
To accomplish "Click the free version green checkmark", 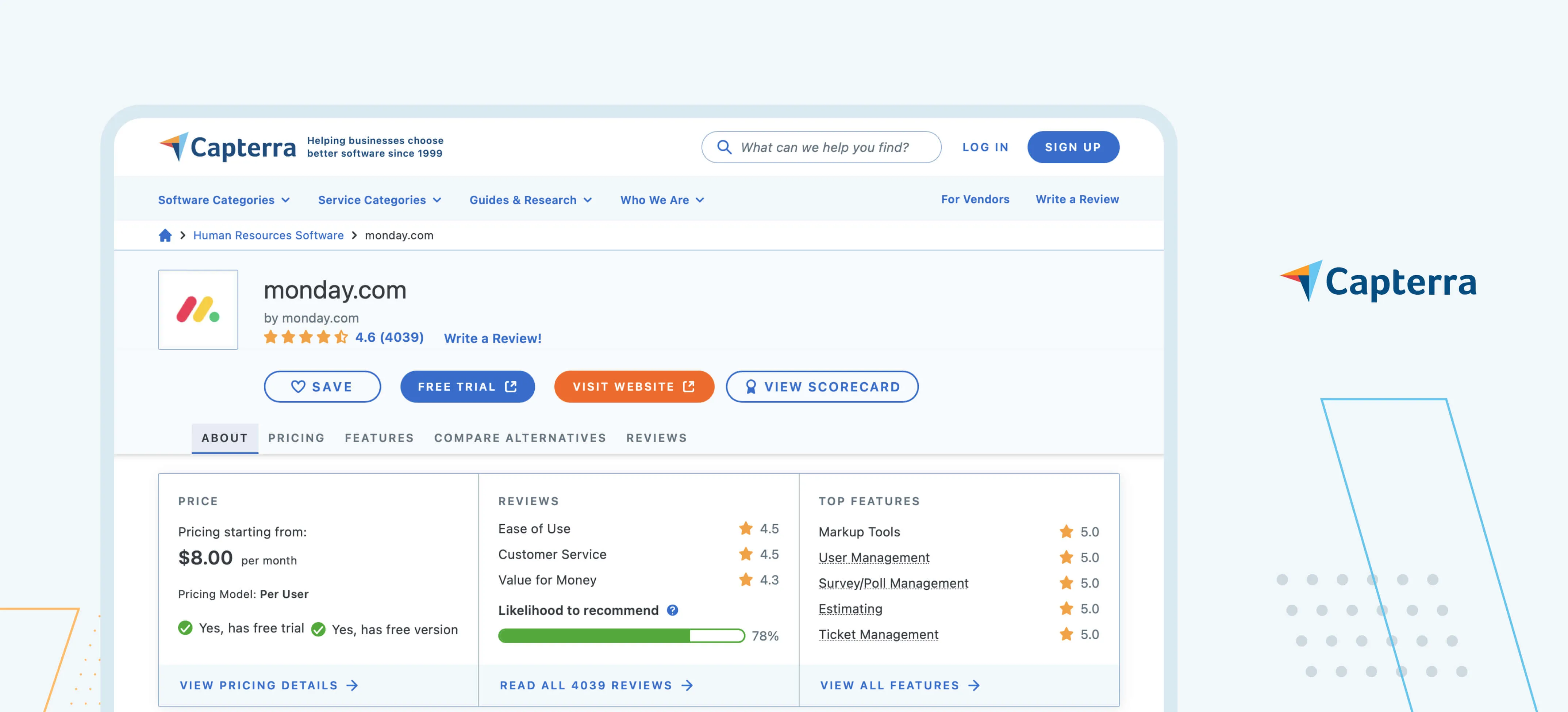I will click(318, 629).
